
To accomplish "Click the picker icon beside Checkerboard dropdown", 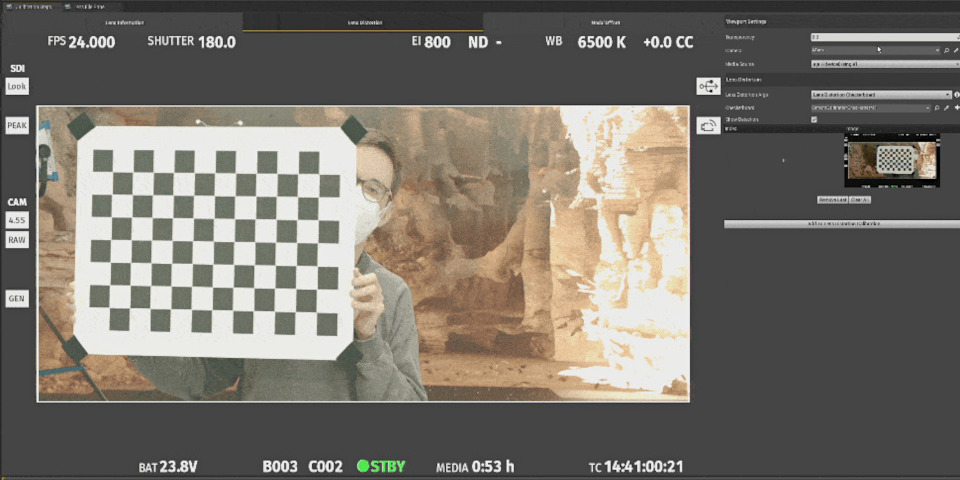I will 946,107.
